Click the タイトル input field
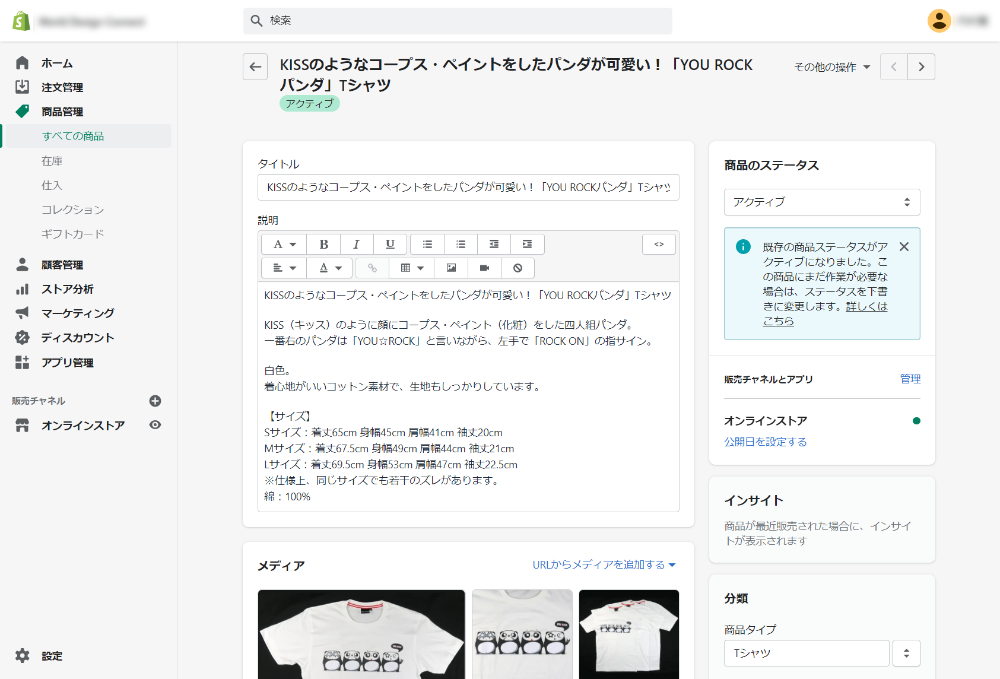Viewport: 1000px width, 679px height. [468, 187]
